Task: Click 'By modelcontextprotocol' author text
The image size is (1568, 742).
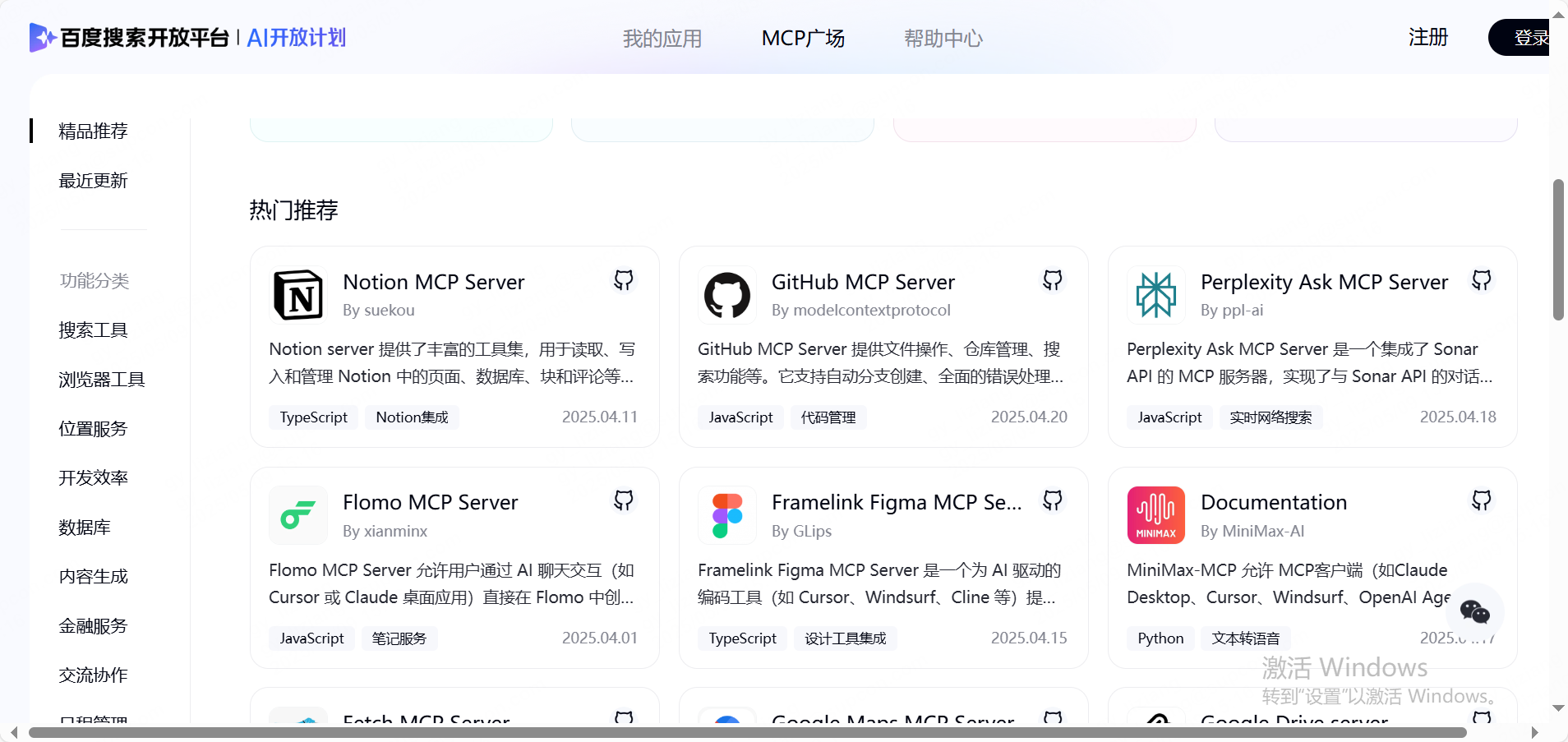Action: pos(861,311)
